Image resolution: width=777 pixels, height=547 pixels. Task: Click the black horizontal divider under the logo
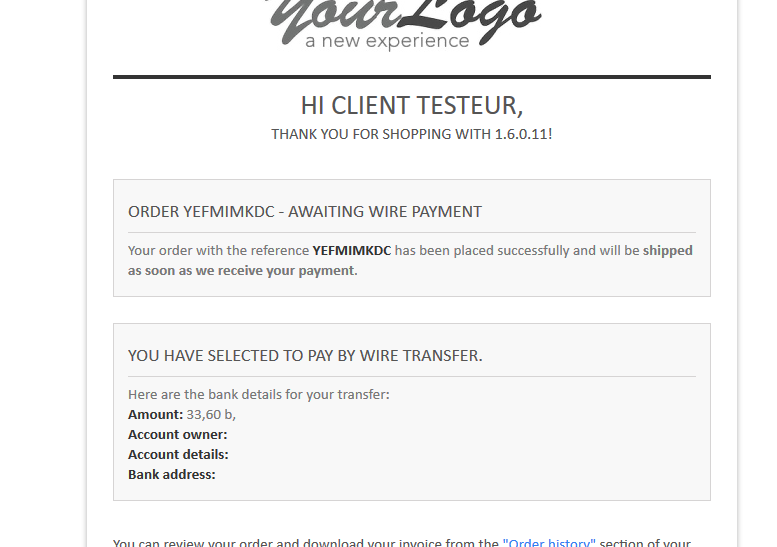[x=412, y=77]
